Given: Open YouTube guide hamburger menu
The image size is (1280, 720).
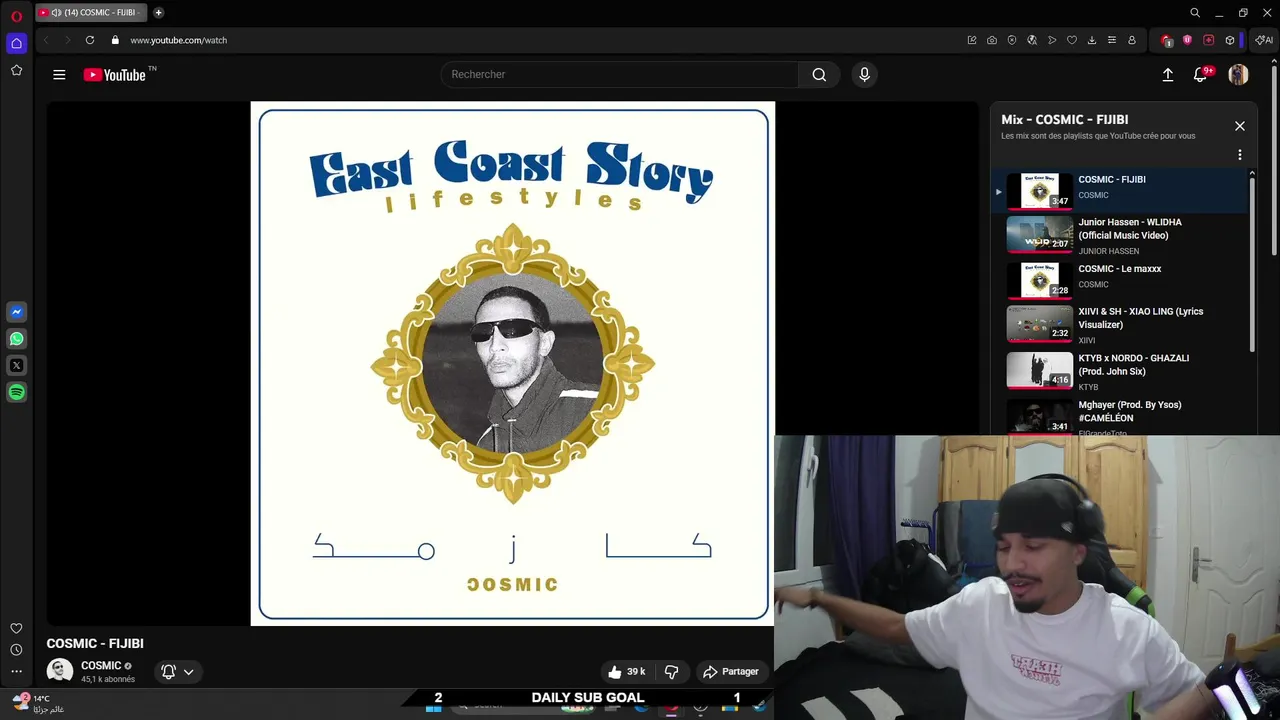Looking at the screenshot, I should point(59,74).
